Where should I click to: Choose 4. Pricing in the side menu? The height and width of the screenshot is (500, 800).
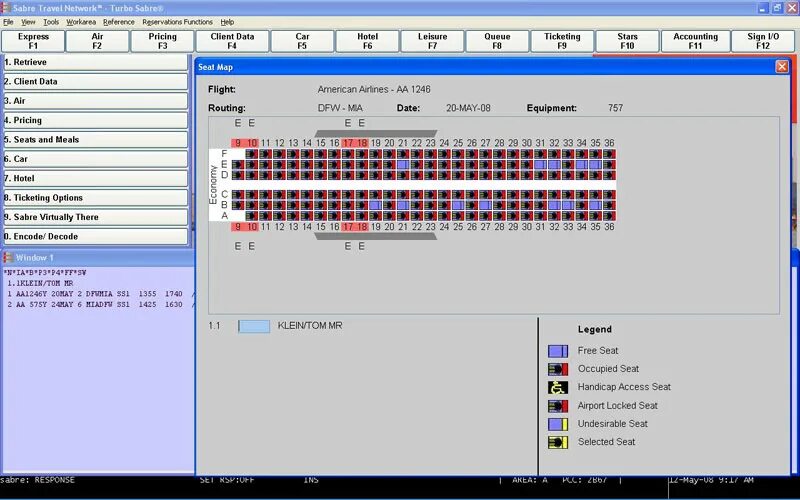click(x=96, y=120)
